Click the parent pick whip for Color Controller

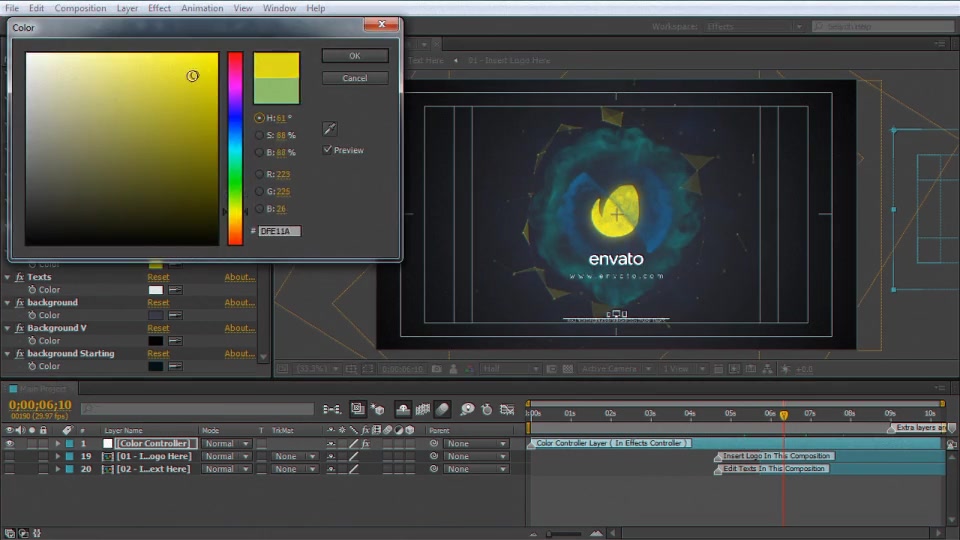point(434,444)
